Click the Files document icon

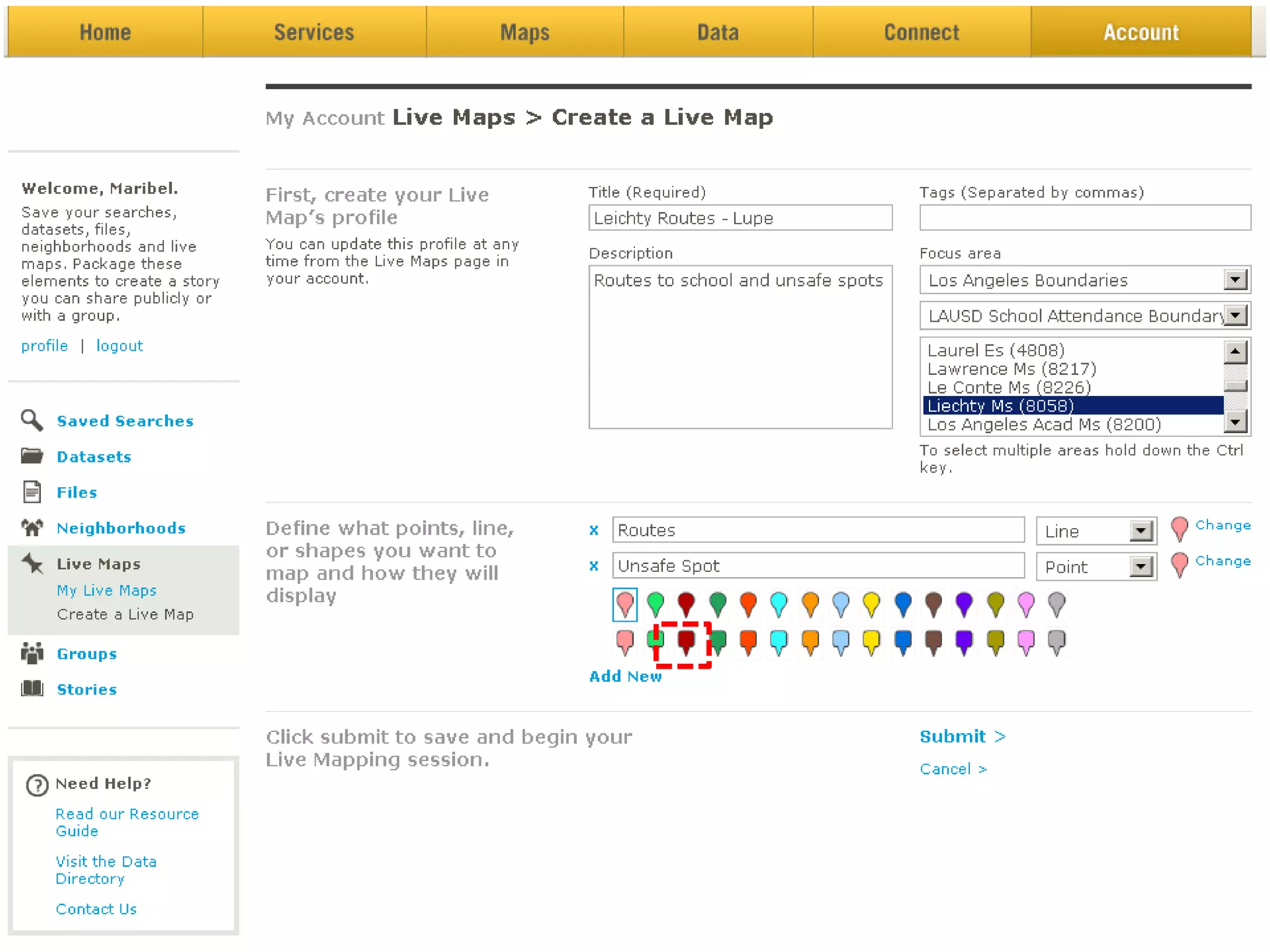point(32,492)
